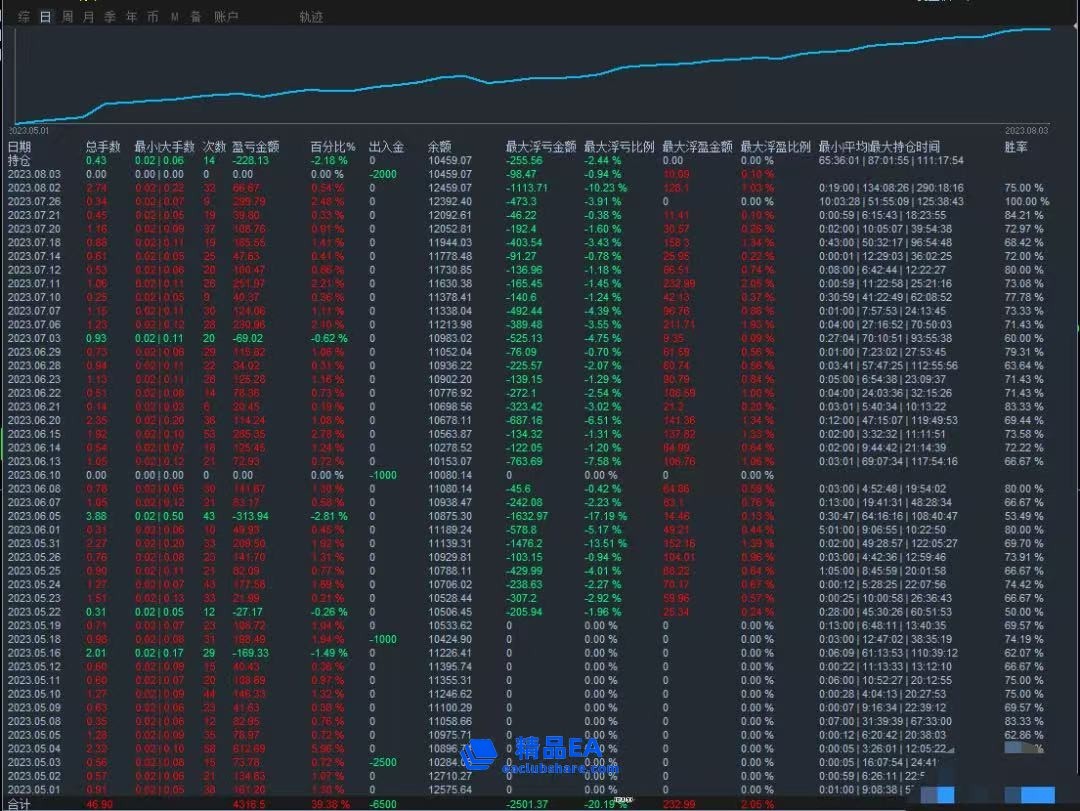Click the 精品EA watermark logo
1080x811 pixels.
[x=540, y=756]
